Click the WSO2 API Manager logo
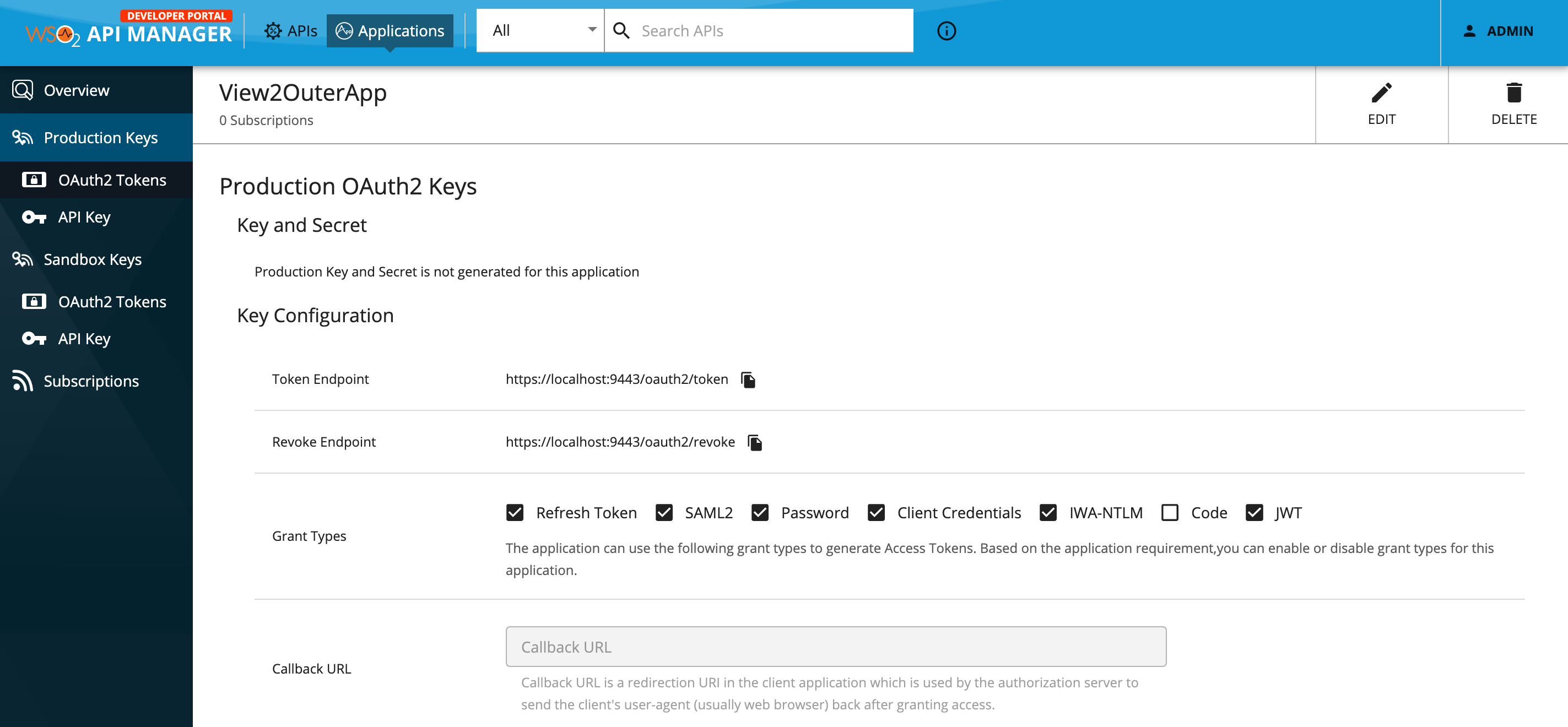The width and height of the screenshot is (1568, 727). click(x=128, y=29)
